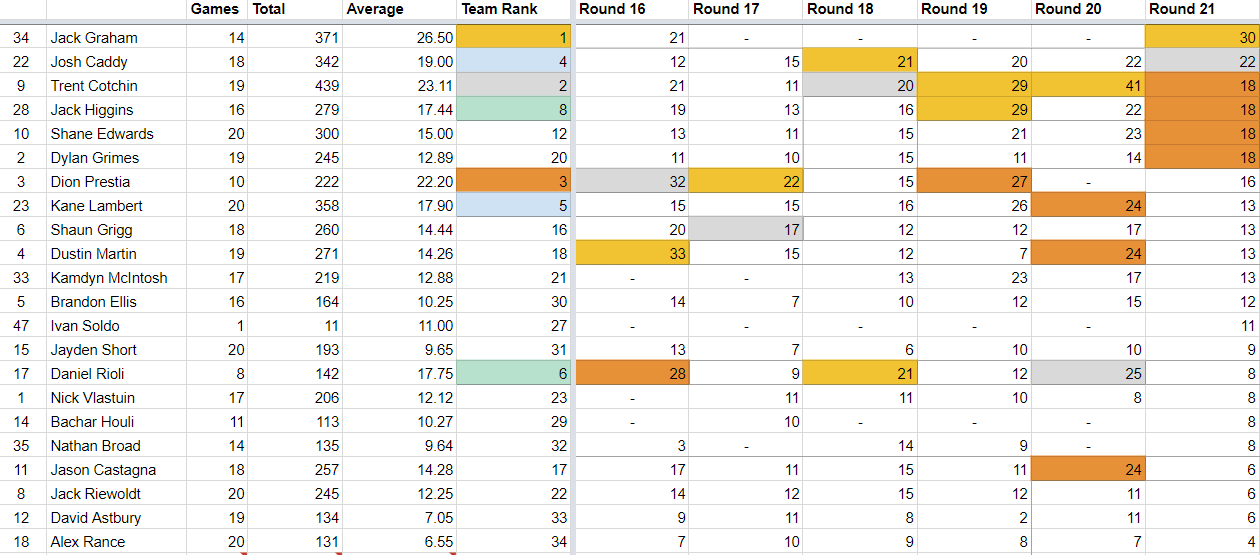Click the yellow Team Rank 1 cell
Image resolution: width=1260 pixels, height=555 pixels.
click(513, 38)
